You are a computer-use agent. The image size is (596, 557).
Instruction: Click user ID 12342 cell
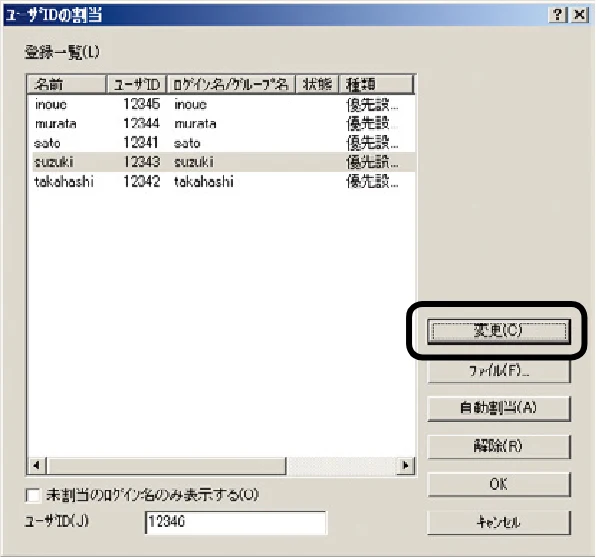point(141,182)
